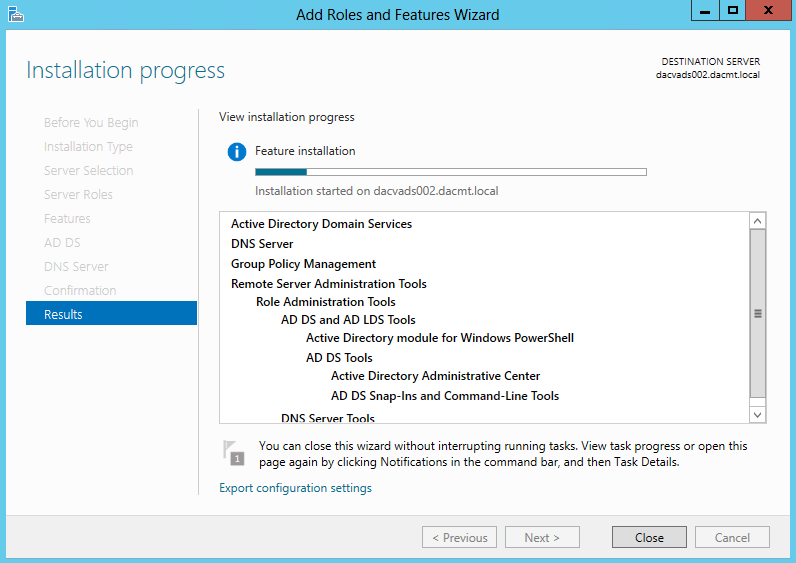
Task: Select the DNS Server row in results list
Action: click(262, 244)
